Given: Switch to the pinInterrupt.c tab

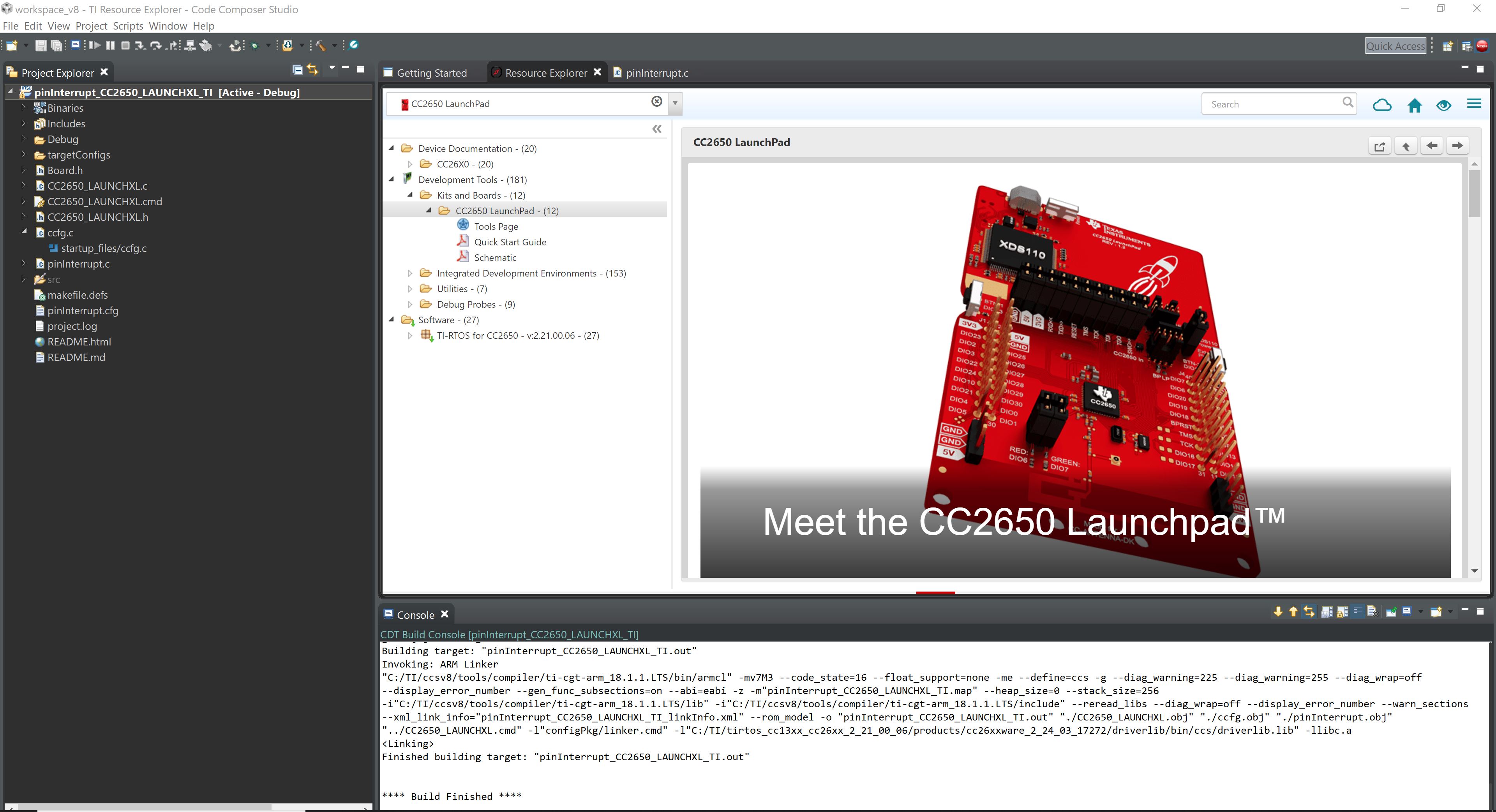Looking at the screenshot, I should pos(656,72).
